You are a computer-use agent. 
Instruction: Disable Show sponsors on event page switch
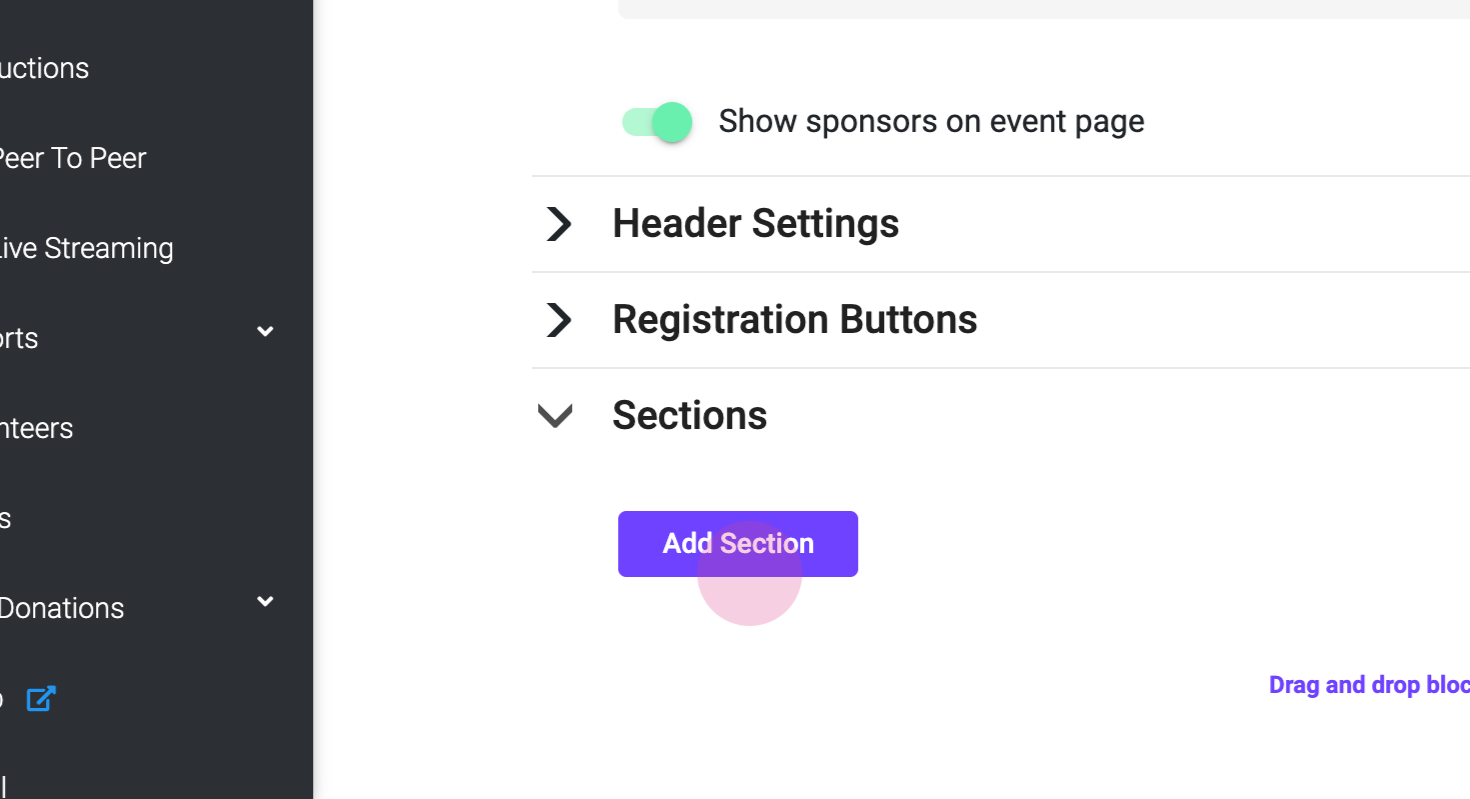(657, 122)
